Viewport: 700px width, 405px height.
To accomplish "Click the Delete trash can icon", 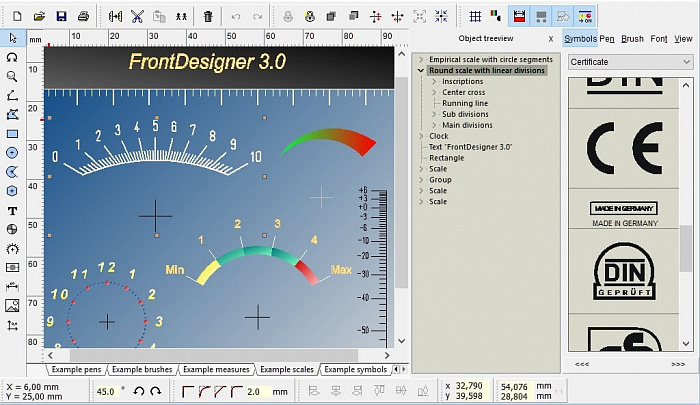I will coord(207,17).
